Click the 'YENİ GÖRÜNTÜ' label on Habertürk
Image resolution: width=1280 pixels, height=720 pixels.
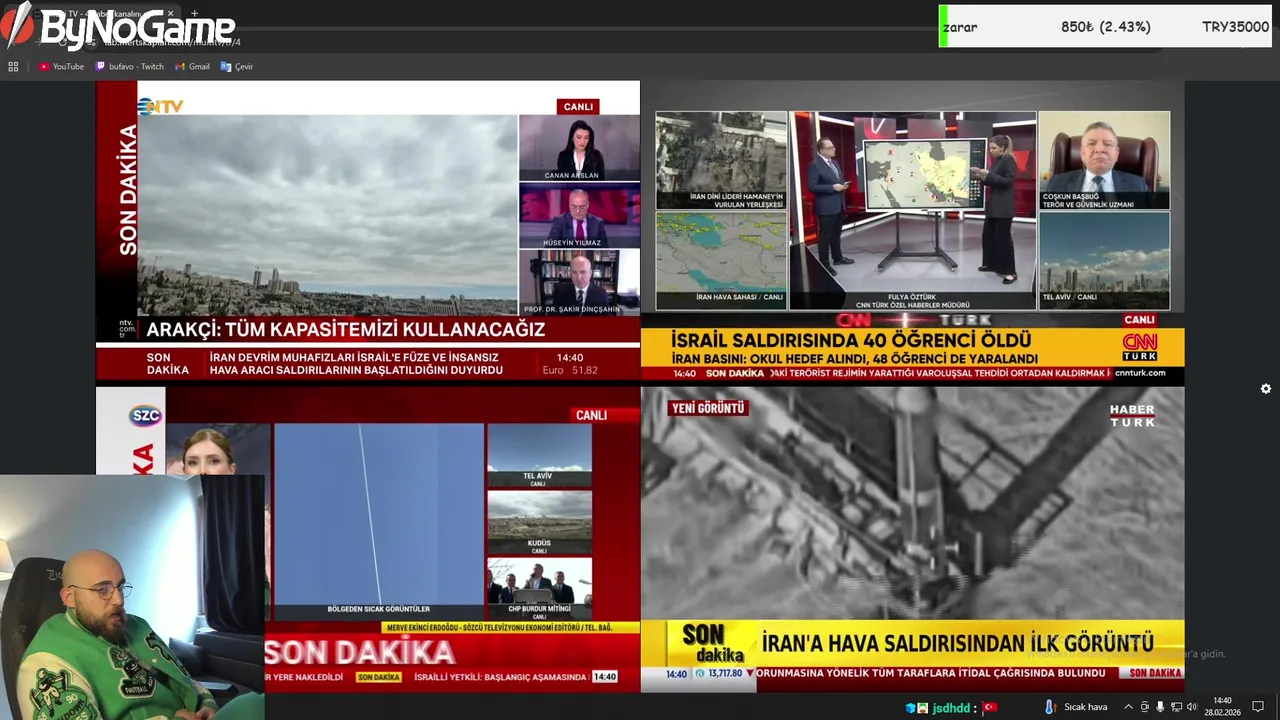coord(707,408)
